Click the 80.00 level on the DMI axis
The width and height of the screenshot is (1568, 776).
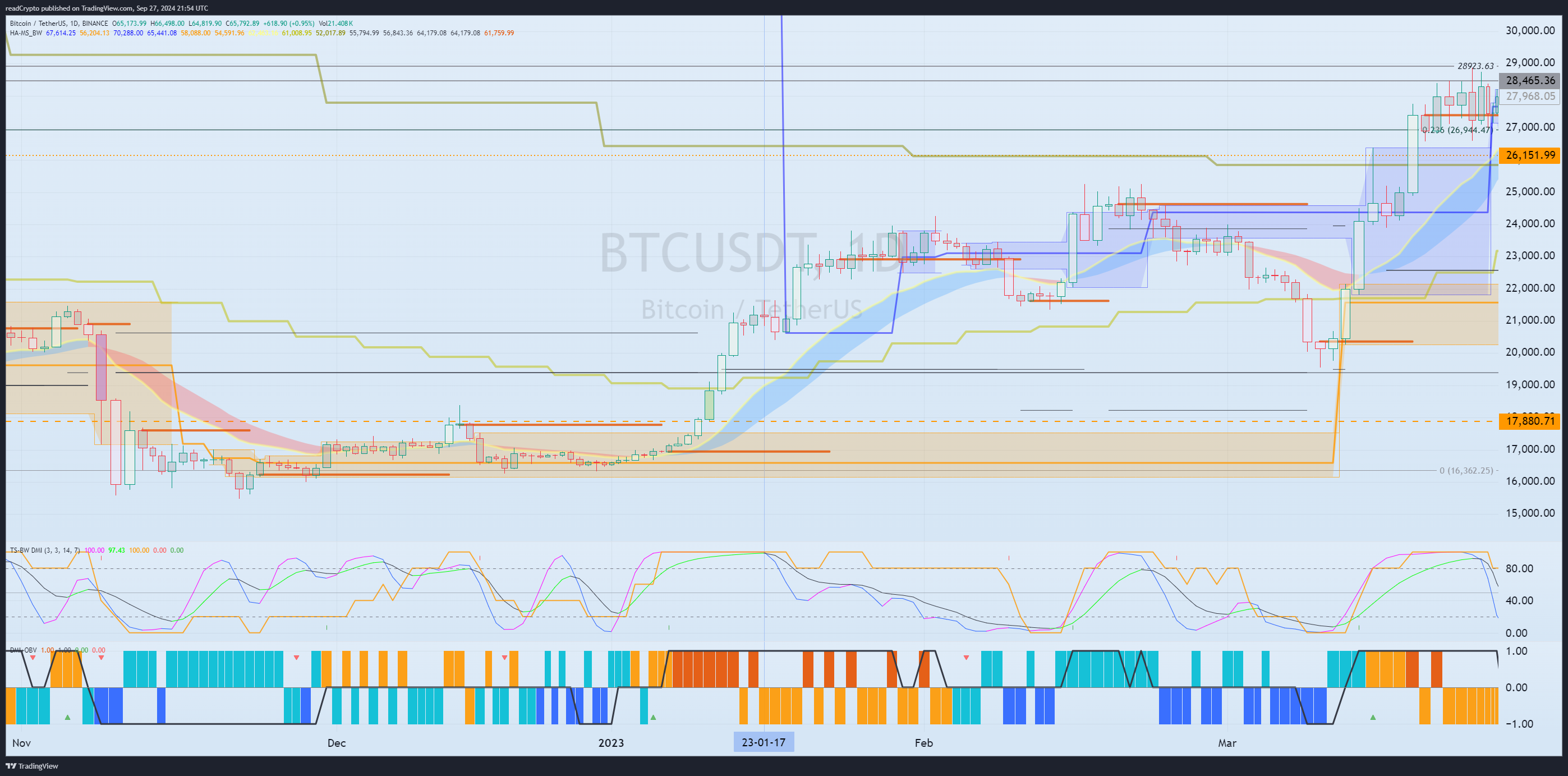click(x=1519, y=568)
